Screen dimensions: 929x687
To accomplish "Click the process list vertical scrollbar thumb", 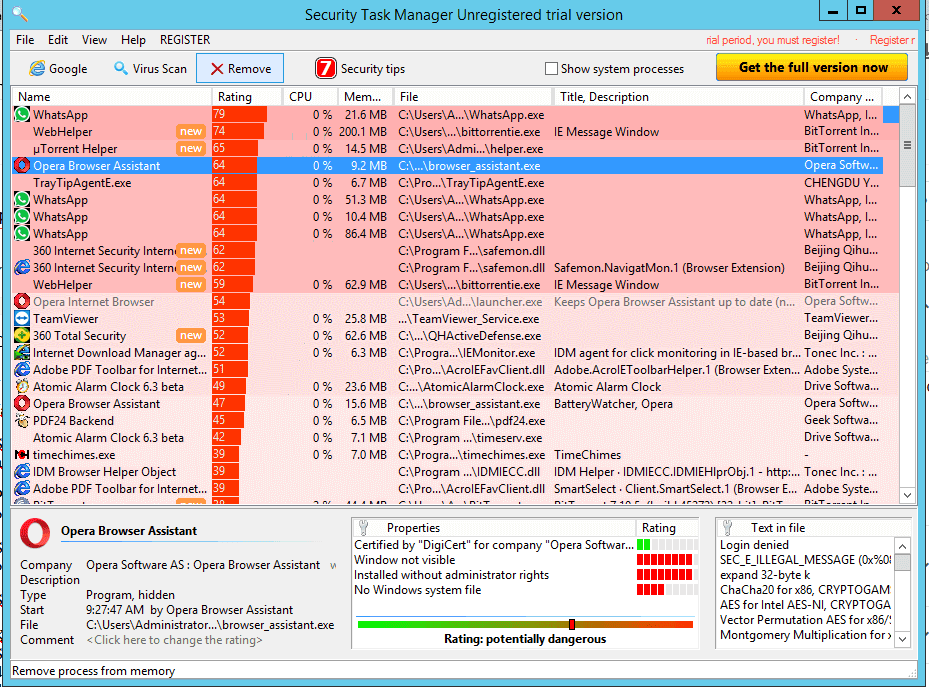I will click(907, 146).
